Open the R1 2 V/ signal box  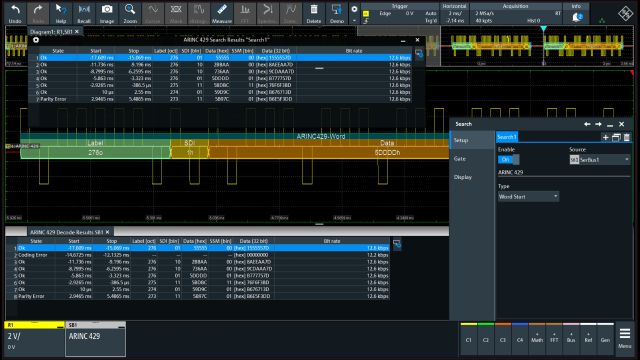[34, 339]
